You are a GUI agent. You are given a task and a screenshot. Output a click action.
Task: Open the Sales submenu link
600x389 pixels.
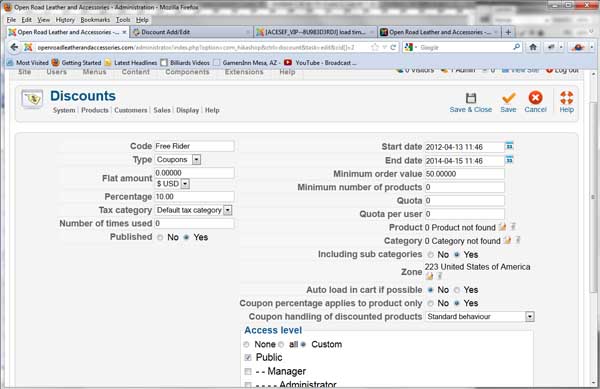pos(162,110)
